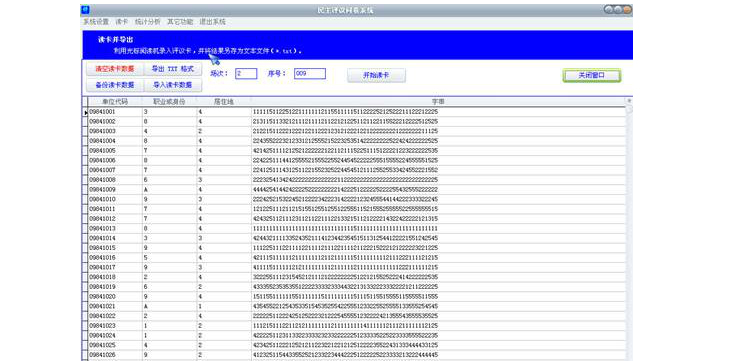The image size is (740, 361).
Task: Click the 导入读卡数据 button
Action: pyautogui.click(x=172, y=85)
